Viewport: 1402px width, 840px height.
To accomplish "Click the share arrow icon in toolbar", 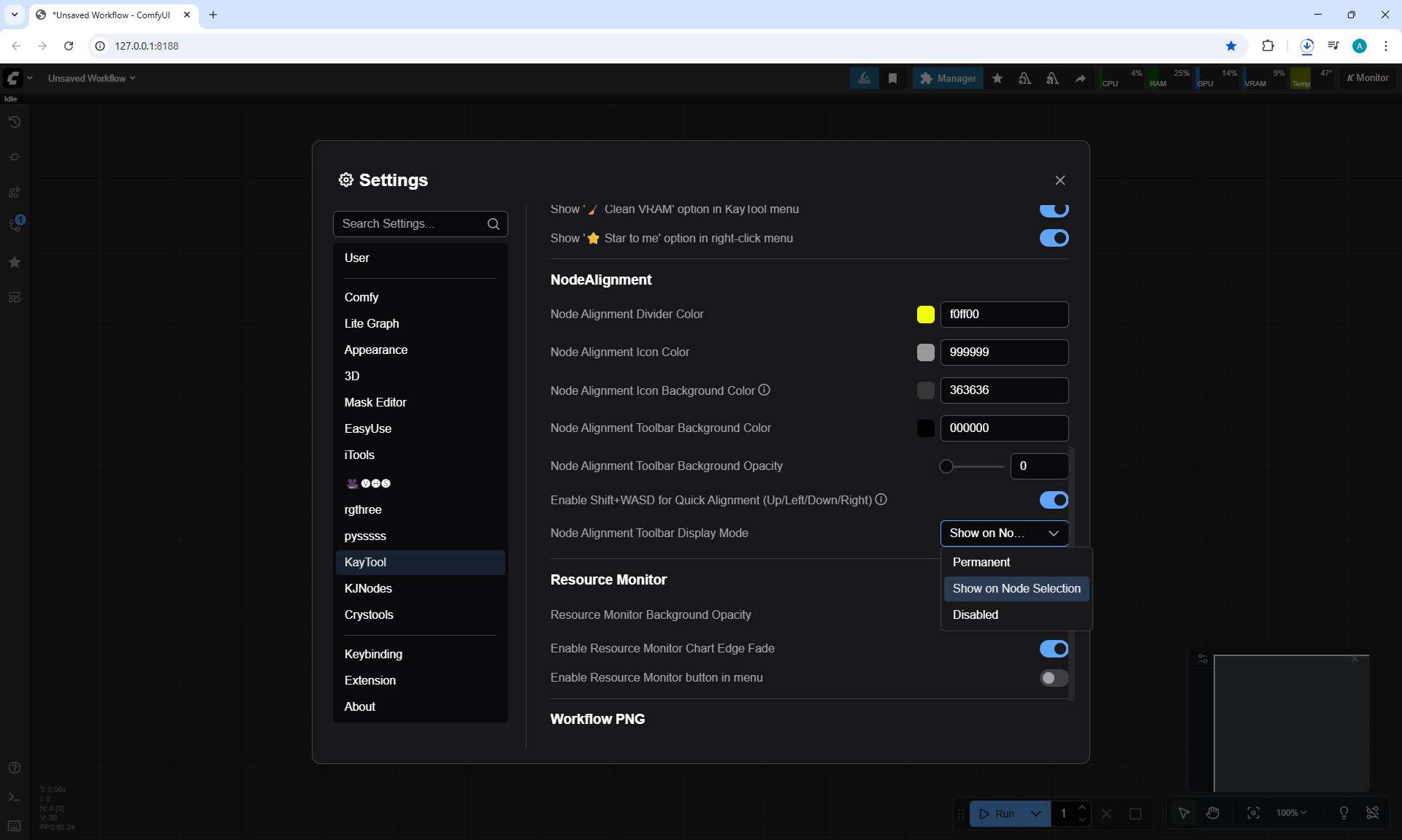I will (x=1080, y=78).
